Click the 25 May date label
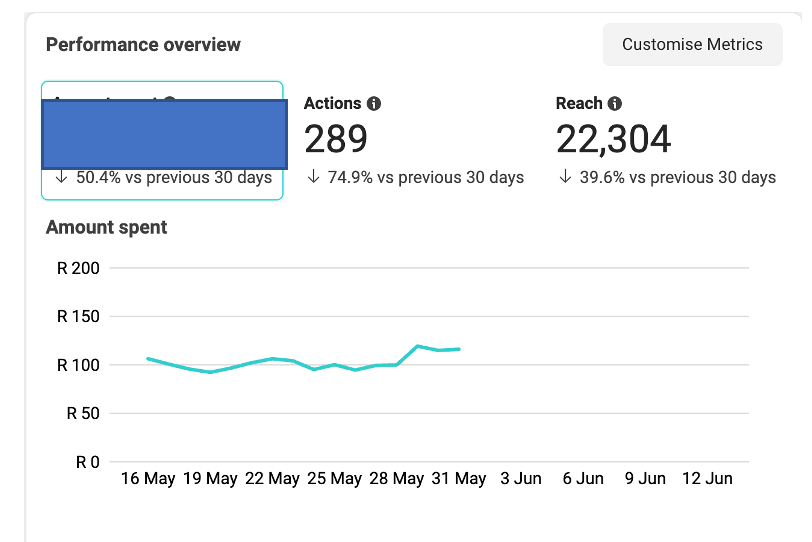This screenshot has height=542, width=812. click(335, 478)
